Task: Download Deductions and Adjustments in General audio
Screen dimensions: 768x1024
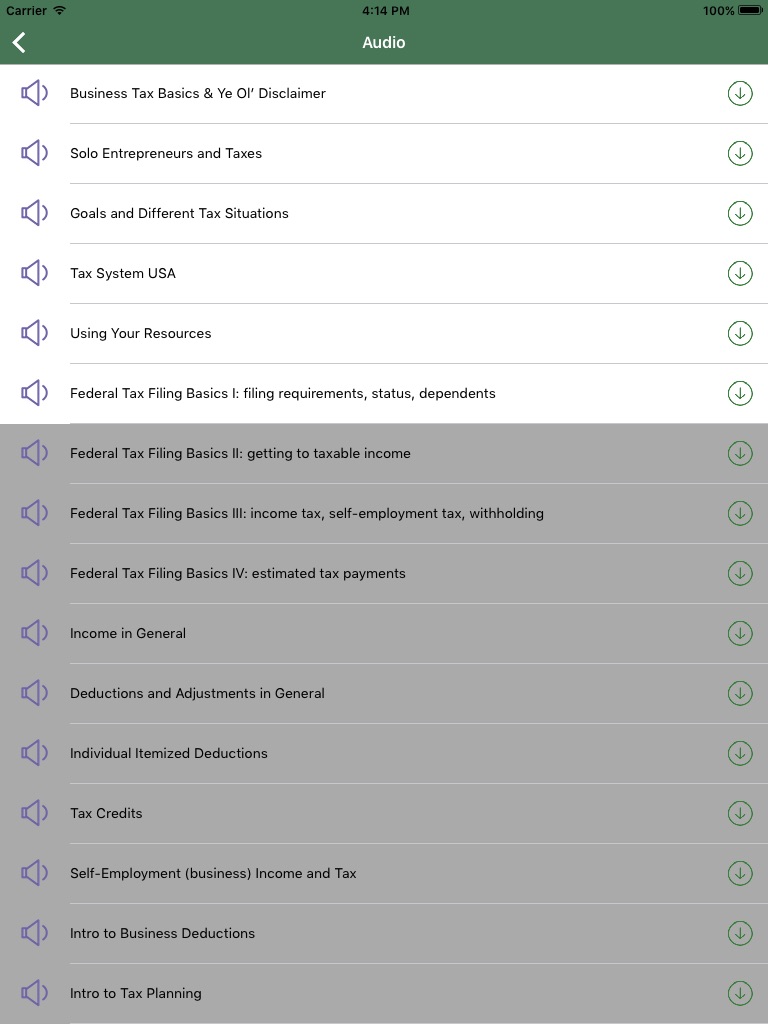Action: [740, 693]
